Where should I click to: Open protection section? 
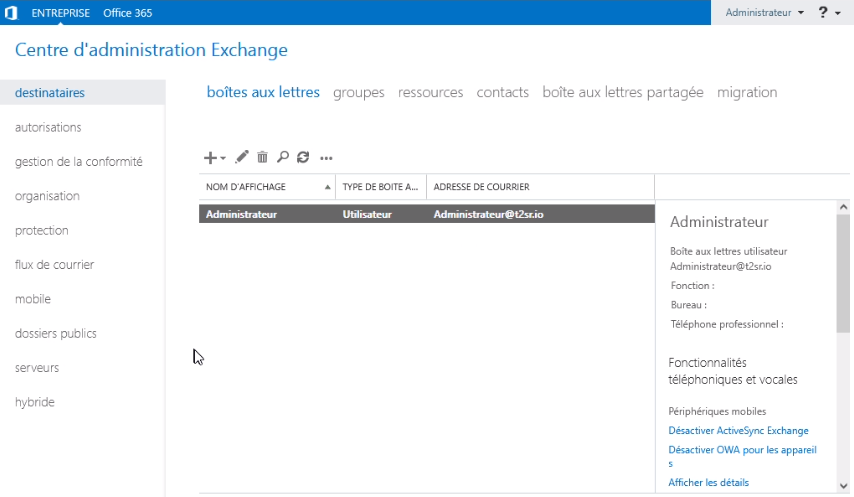[41, 230]
